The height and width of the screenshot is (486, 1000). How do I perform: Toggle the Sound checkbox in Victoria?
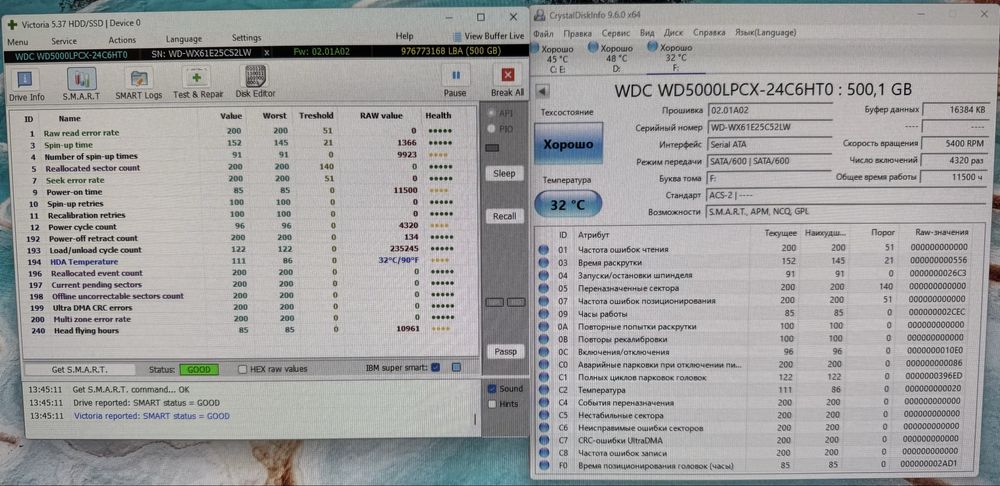coord(492,388)
